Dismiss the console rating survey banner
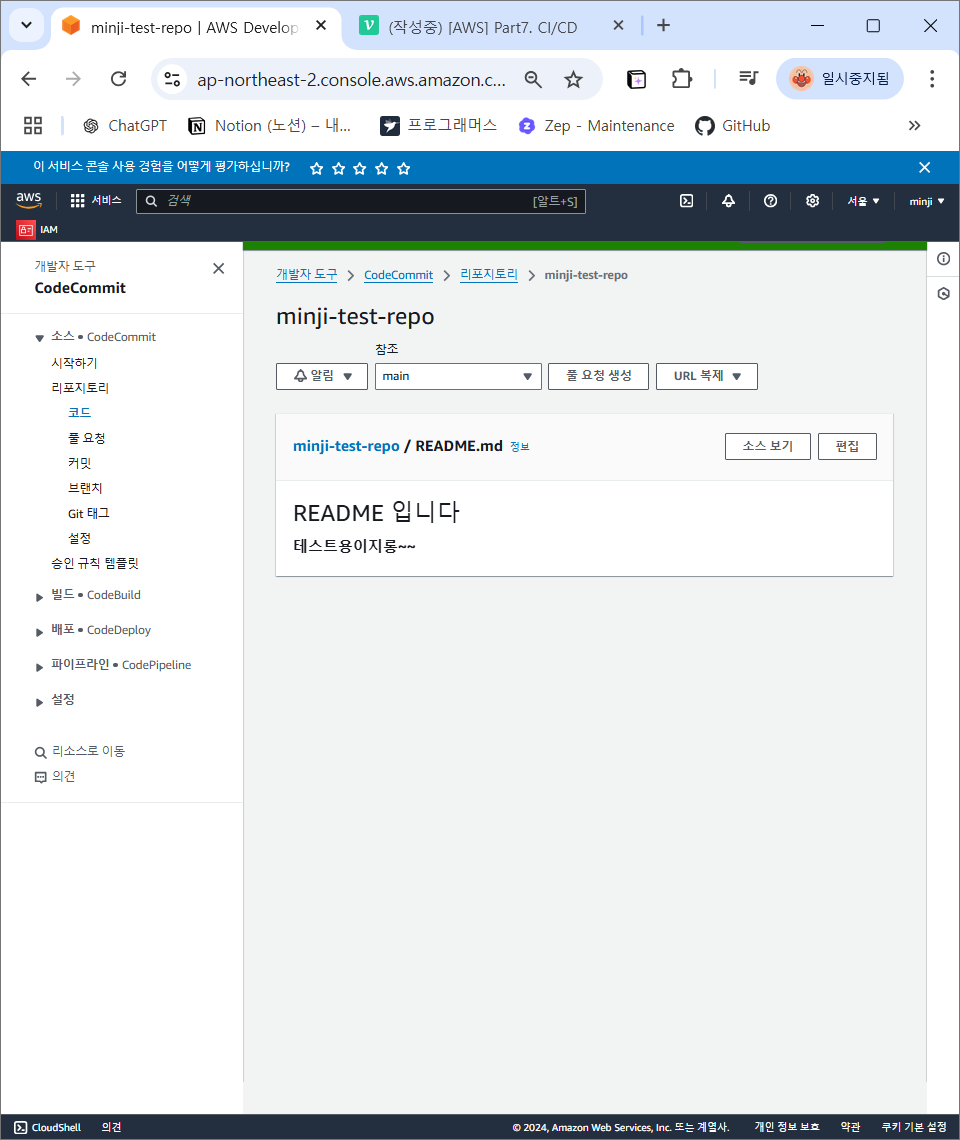 tap(924, 168)
